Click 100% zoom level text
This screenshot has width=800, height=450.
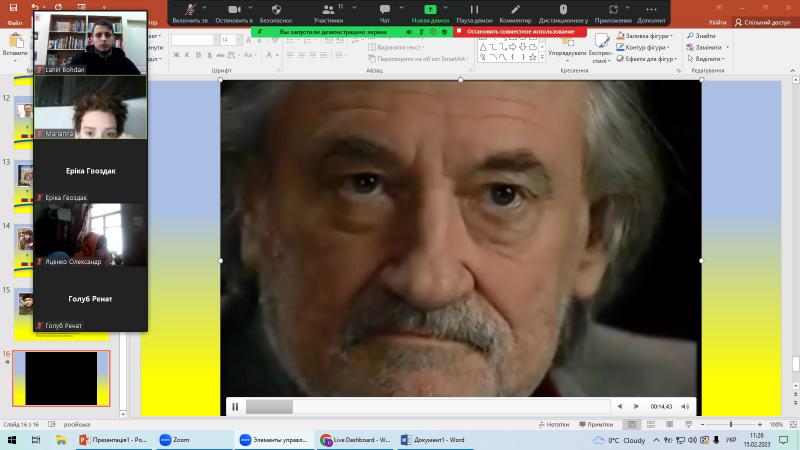(x=776, y=424)
